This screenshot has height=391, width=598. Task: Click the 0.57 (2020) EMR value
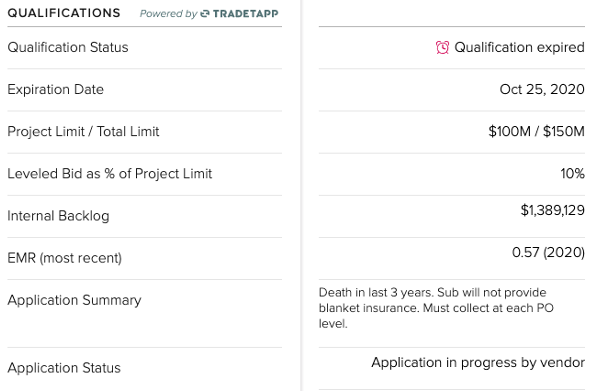[548, 252]
